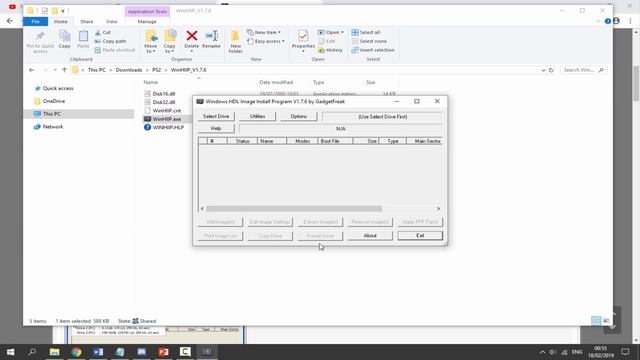Open Word from the taskbar
Viewport: 640px width, 360px height.
tap(98, 352)
